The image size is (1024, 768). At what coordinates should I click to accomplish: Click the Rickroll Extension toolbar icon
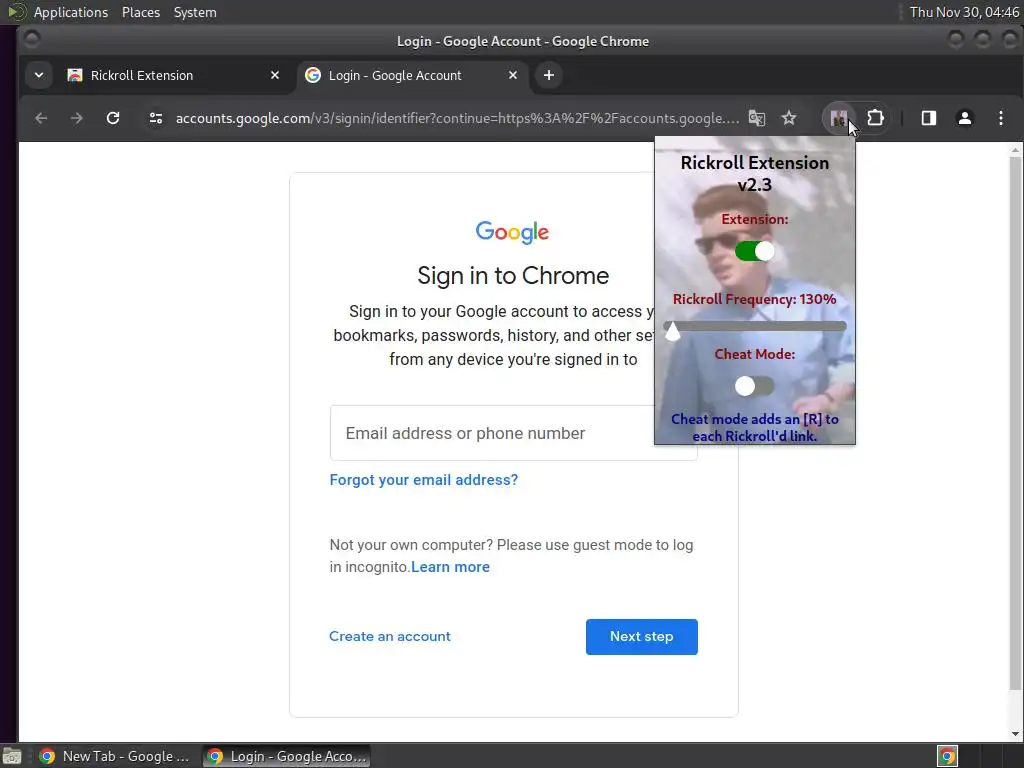pyautogui.click(x=839, y=118)
